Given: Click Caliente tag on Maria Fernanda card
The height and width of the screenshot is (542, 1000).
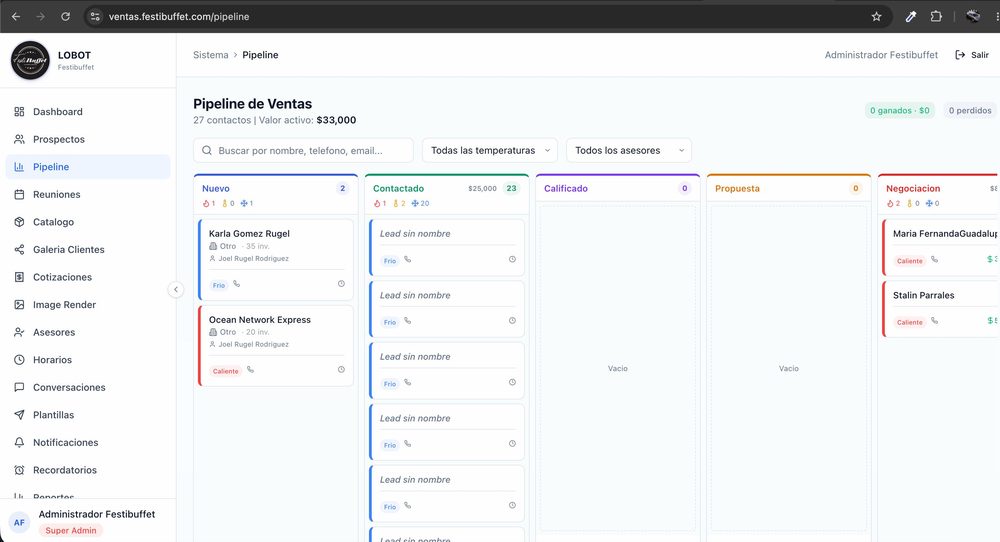Looking at the screenshot, I should [909, 261].
